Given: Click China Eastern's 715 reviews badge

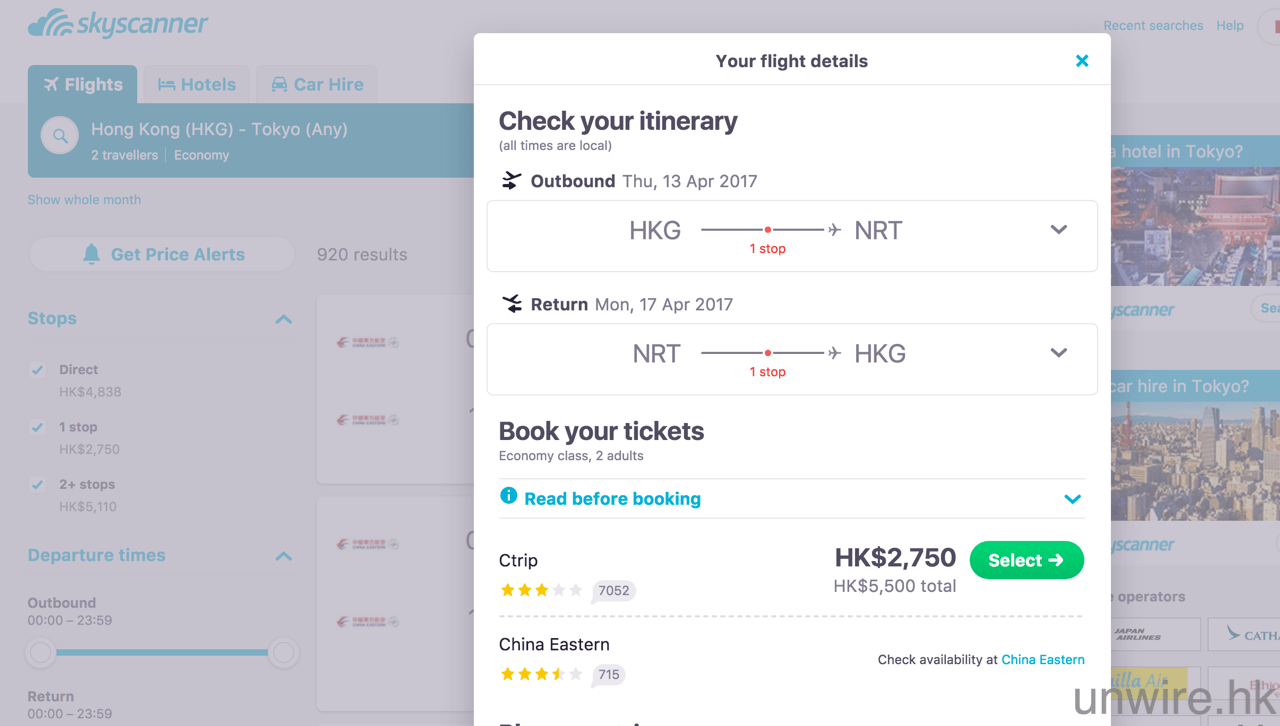Looking at the screenshot, I should [608, 674].
